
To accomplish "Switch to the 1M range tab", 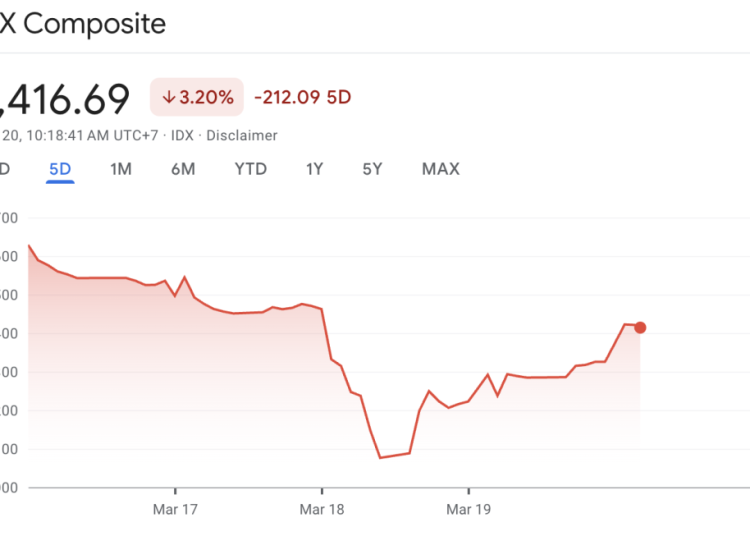I will (x=121, y=169).
